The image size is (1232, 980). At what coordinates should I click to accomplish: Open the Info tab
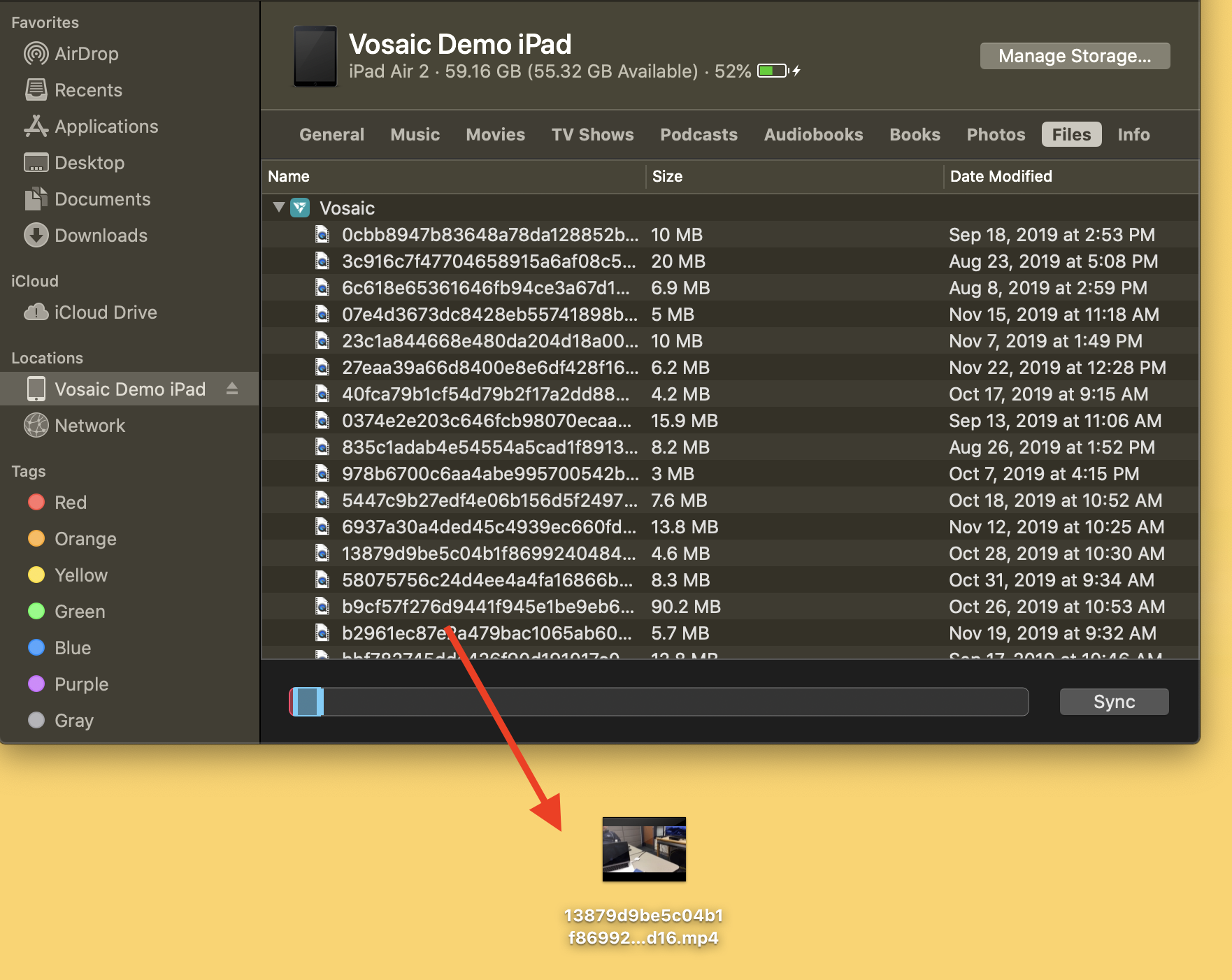click(x=1133, y=134)
